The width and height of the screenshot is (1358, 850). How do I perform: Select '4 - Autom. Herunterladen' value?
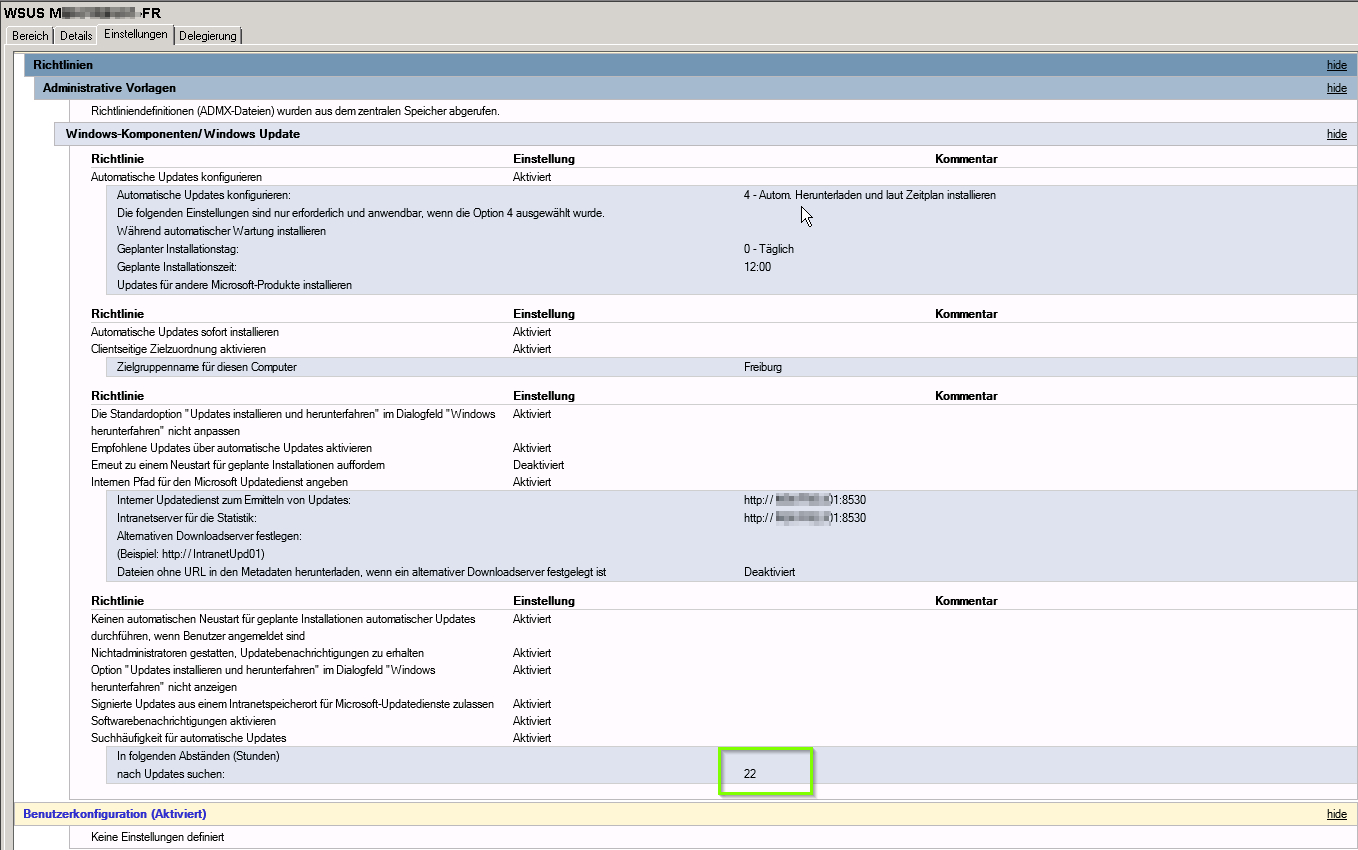[869, 195]
